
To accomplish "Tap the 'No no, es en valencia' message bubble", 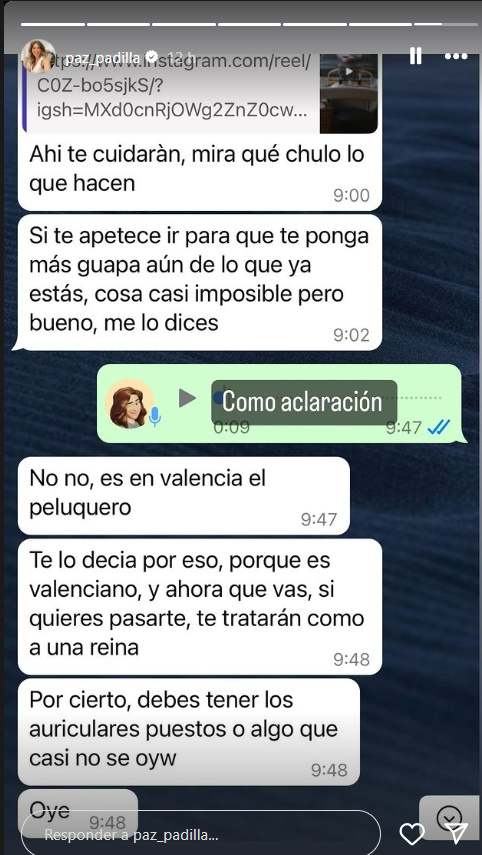I will (x=184, y=496).
